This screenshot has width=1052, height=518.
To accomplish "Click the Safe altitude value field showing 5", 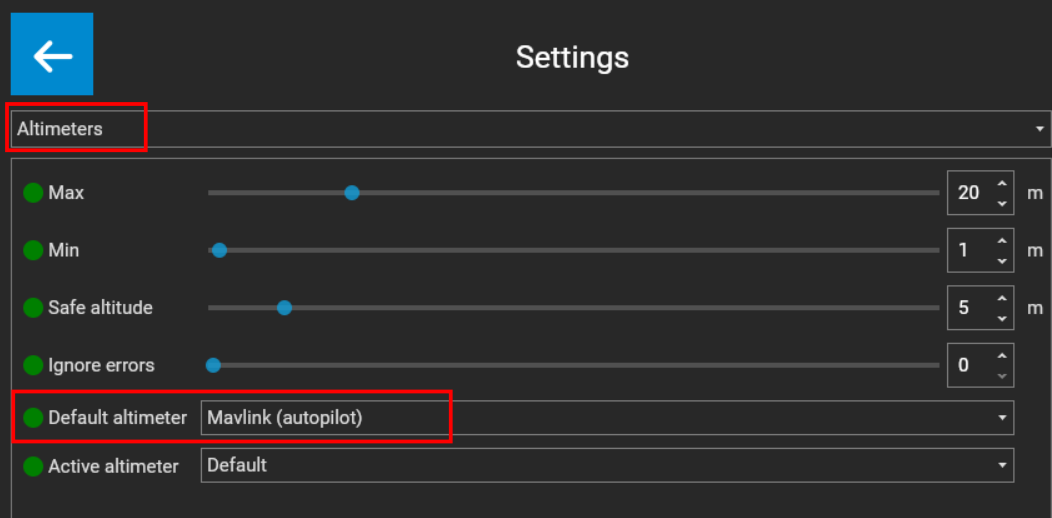I will point(970,308).
